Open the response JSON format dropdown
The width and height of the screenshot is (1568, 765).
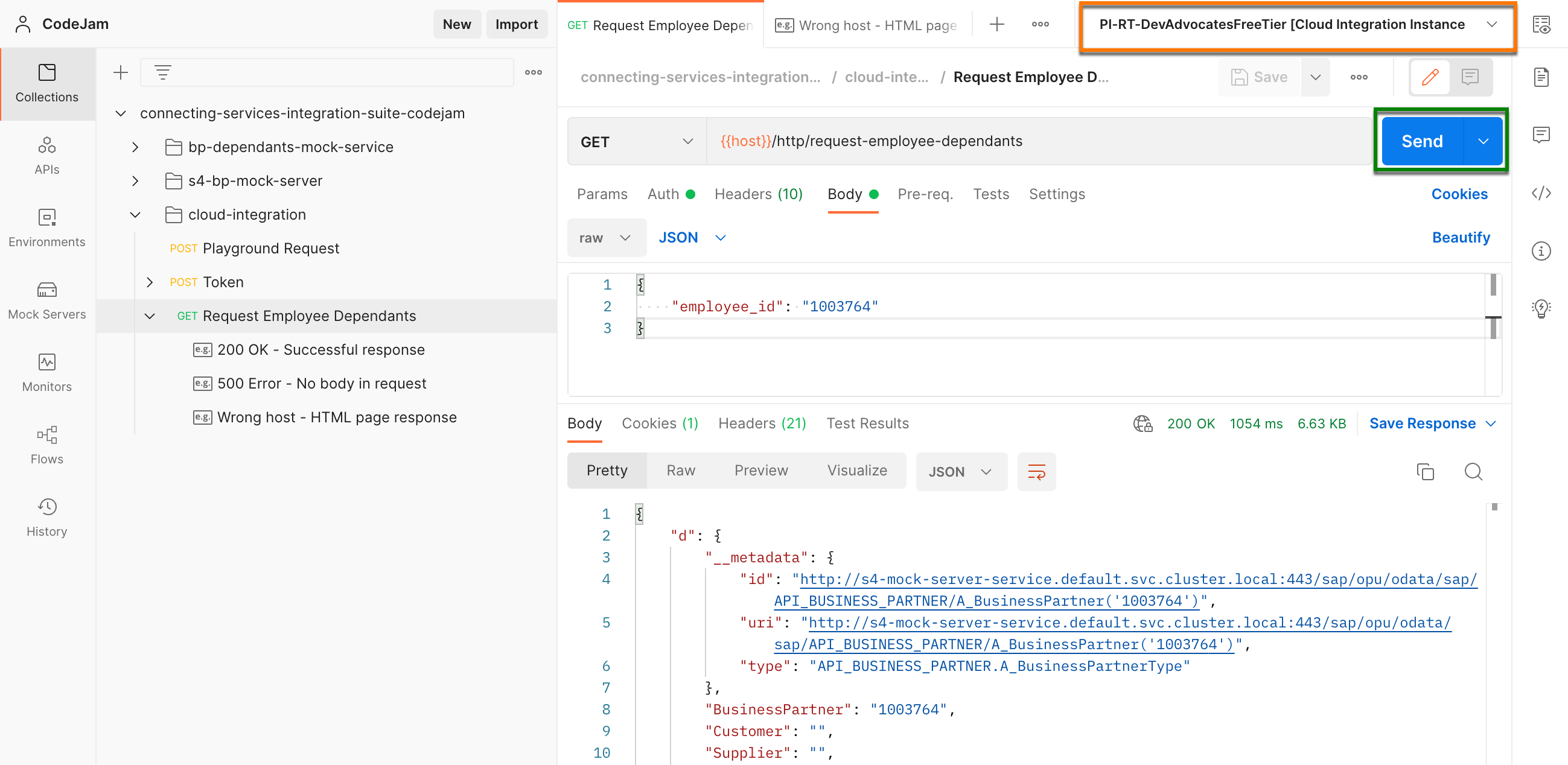tap(960, 471)
